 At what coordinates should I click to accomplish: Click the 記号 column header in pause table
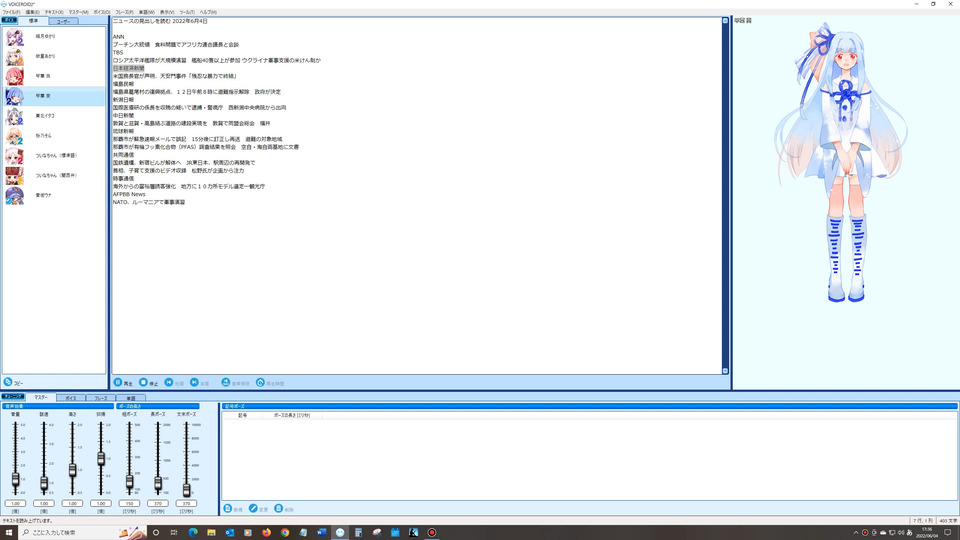tap(242, 415)
